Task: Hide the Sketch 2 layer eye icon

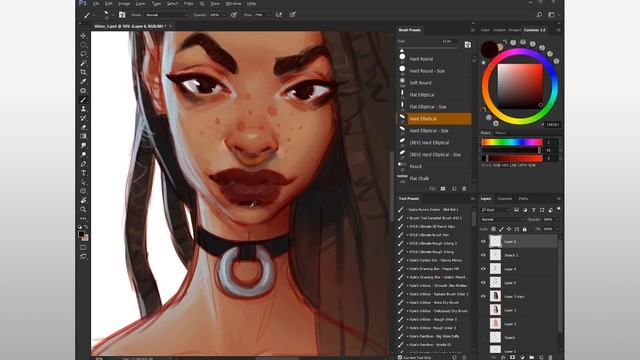Action: (483, 255)
